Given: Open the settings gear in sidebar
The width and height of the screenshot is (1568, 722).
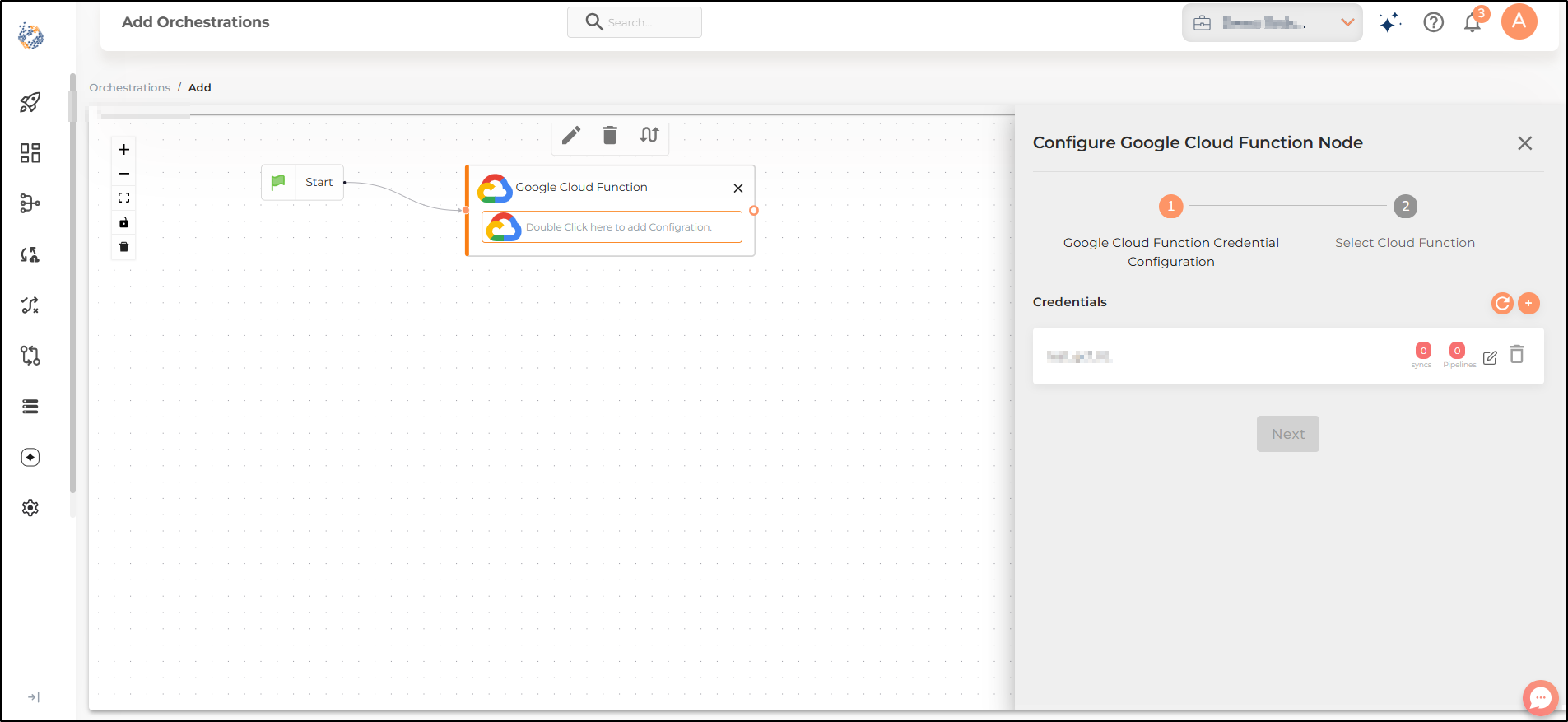Looking at the screenshot, I should [x=30, y=508].
